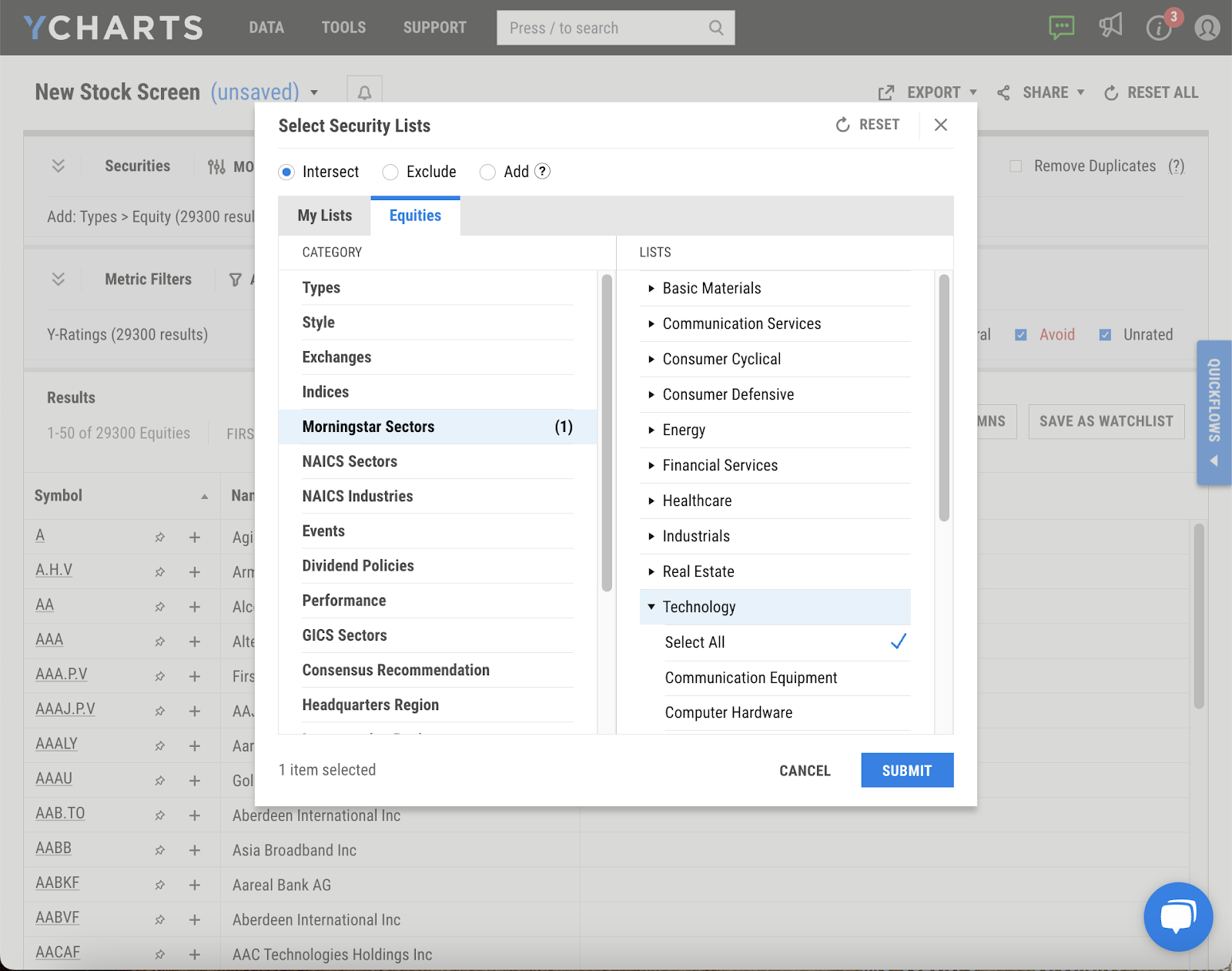This screenshot has width=1232, height=971.
Task: Expand the Communication Services sector
Action: pyautogui.click(x=651, y=323)
